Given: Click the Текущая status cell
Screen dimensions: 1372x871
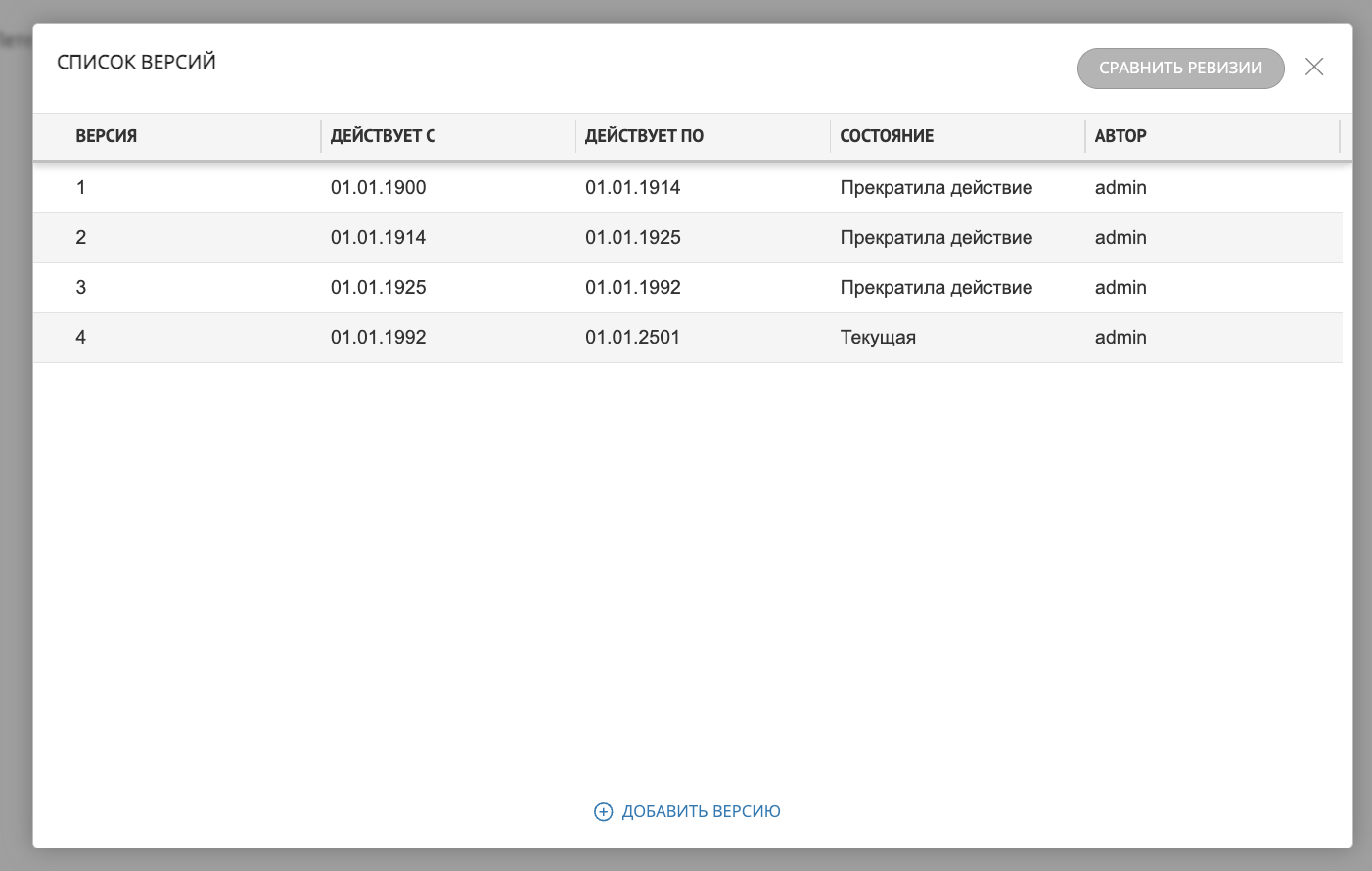Looking at the screenshot, I should pyautogui.click(x=878, y=338).
